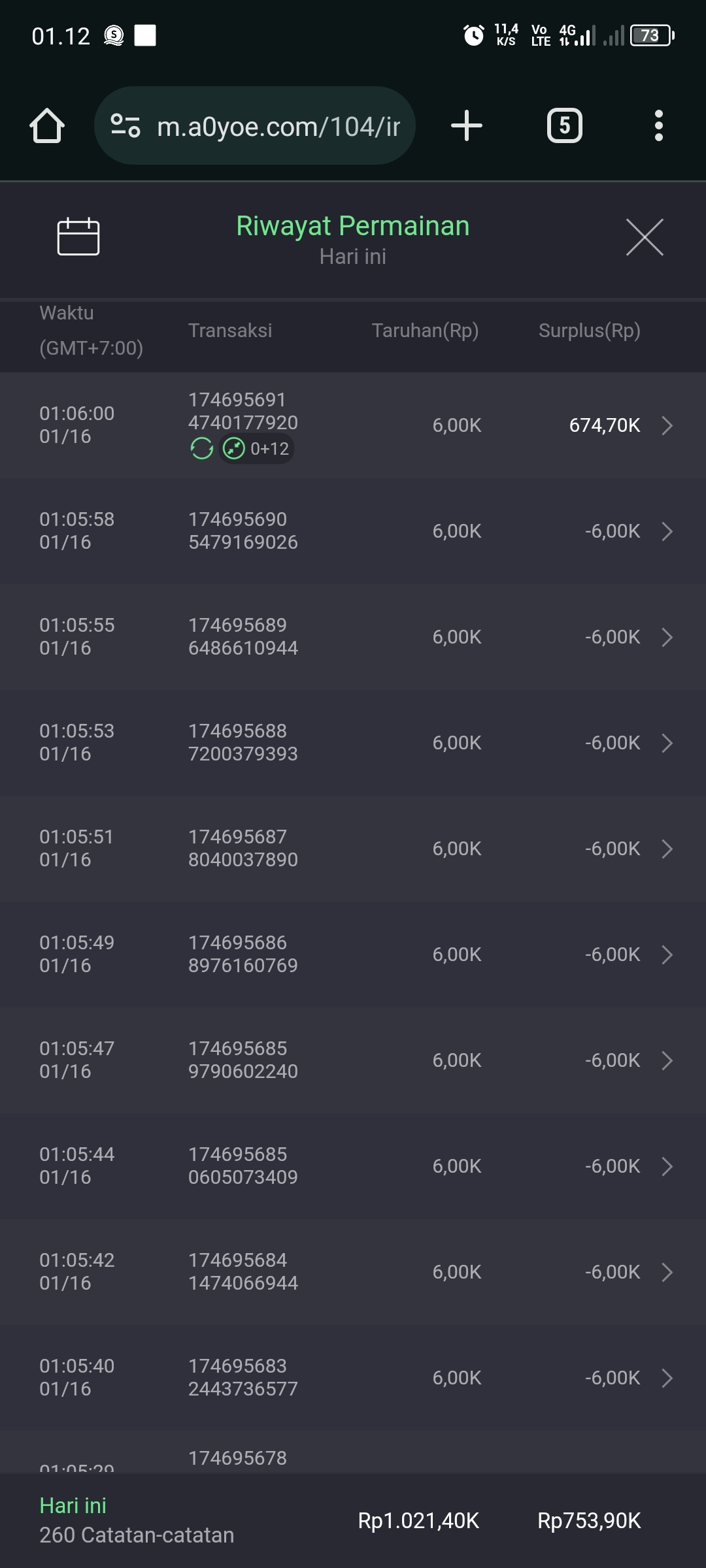Tap the browser home icon

pyautogui.click(x=47, y=125)
